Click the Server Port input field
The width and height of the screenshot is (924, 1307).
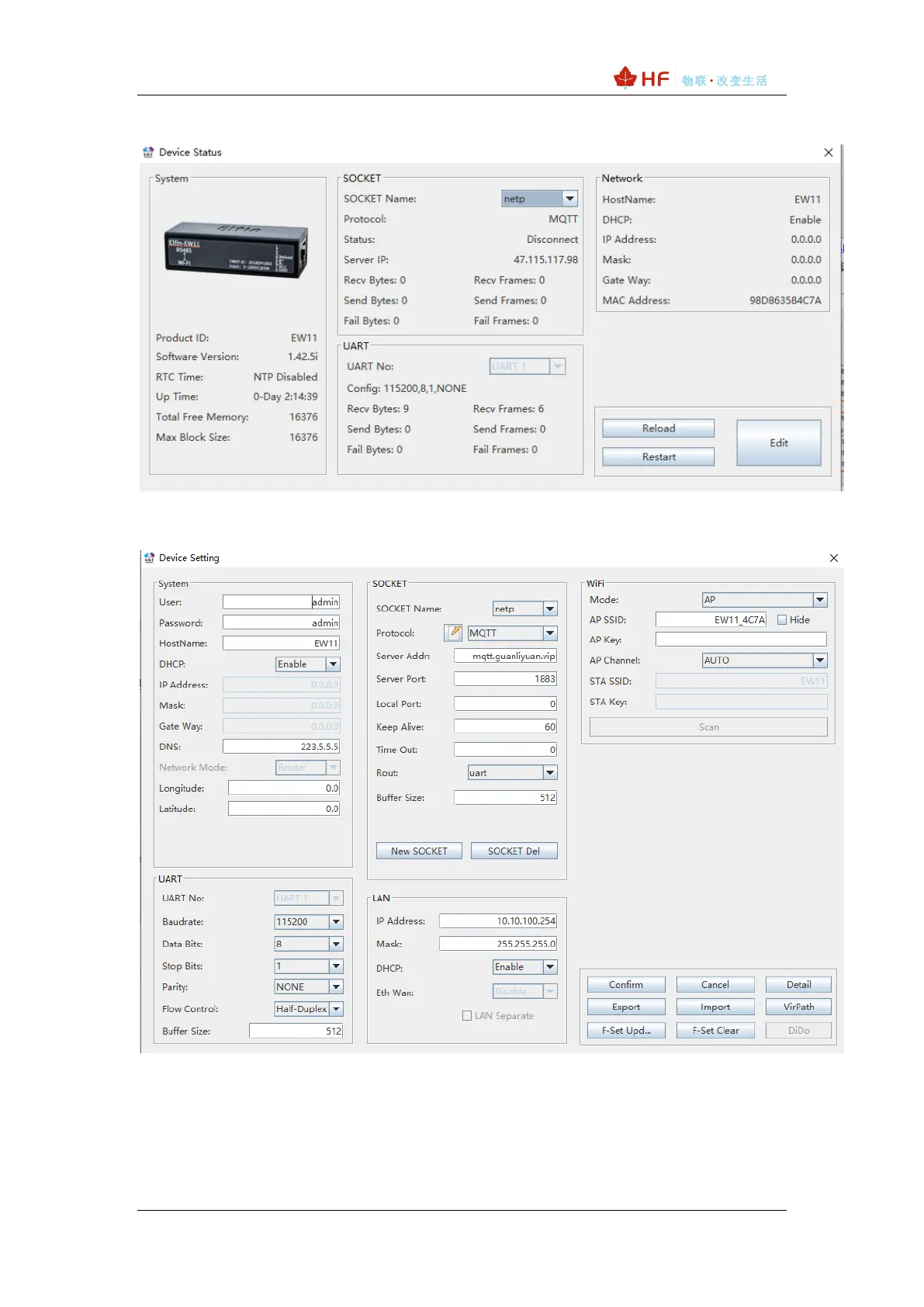[505, 679]
